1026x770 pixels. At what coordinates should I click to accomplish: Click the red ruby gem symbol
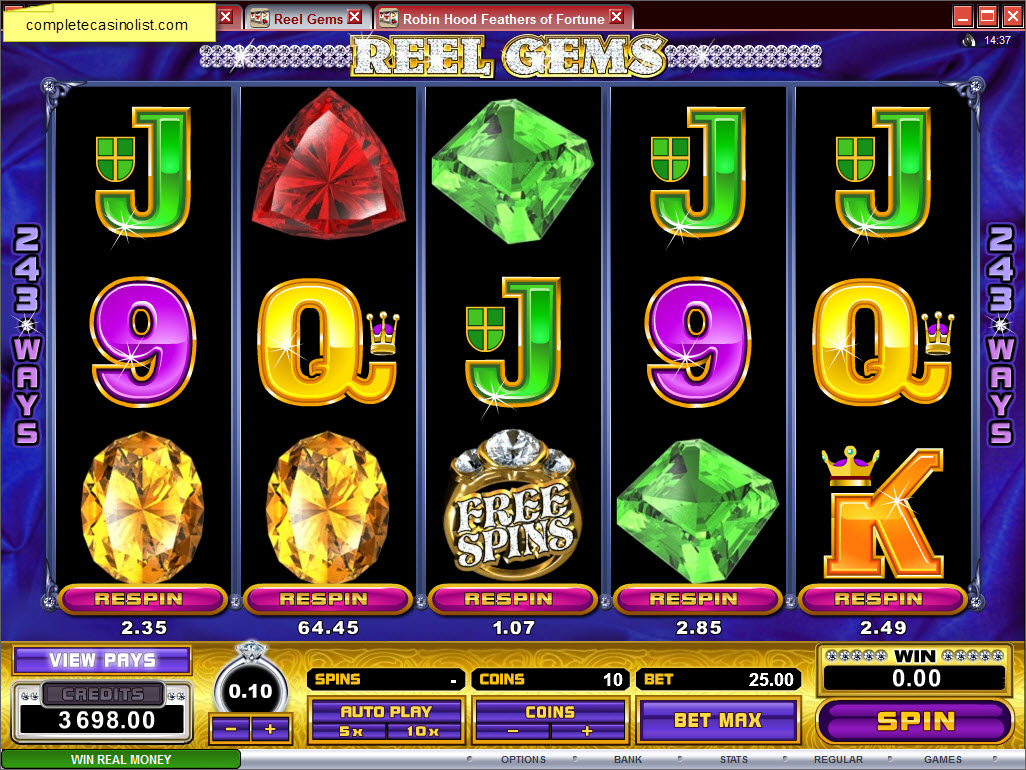pyautogui.click(x=328, y=164)
